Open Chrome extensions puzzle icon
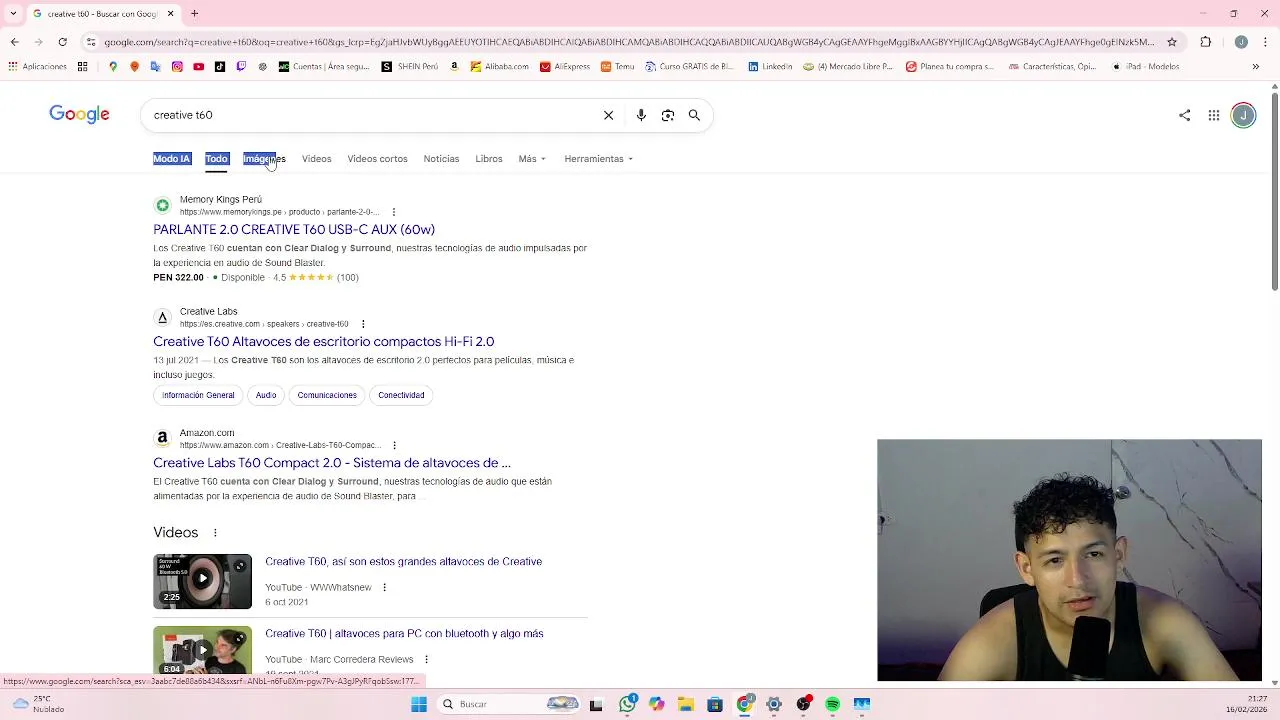This screenshot has width=1280, height=720. (1205, 42)
